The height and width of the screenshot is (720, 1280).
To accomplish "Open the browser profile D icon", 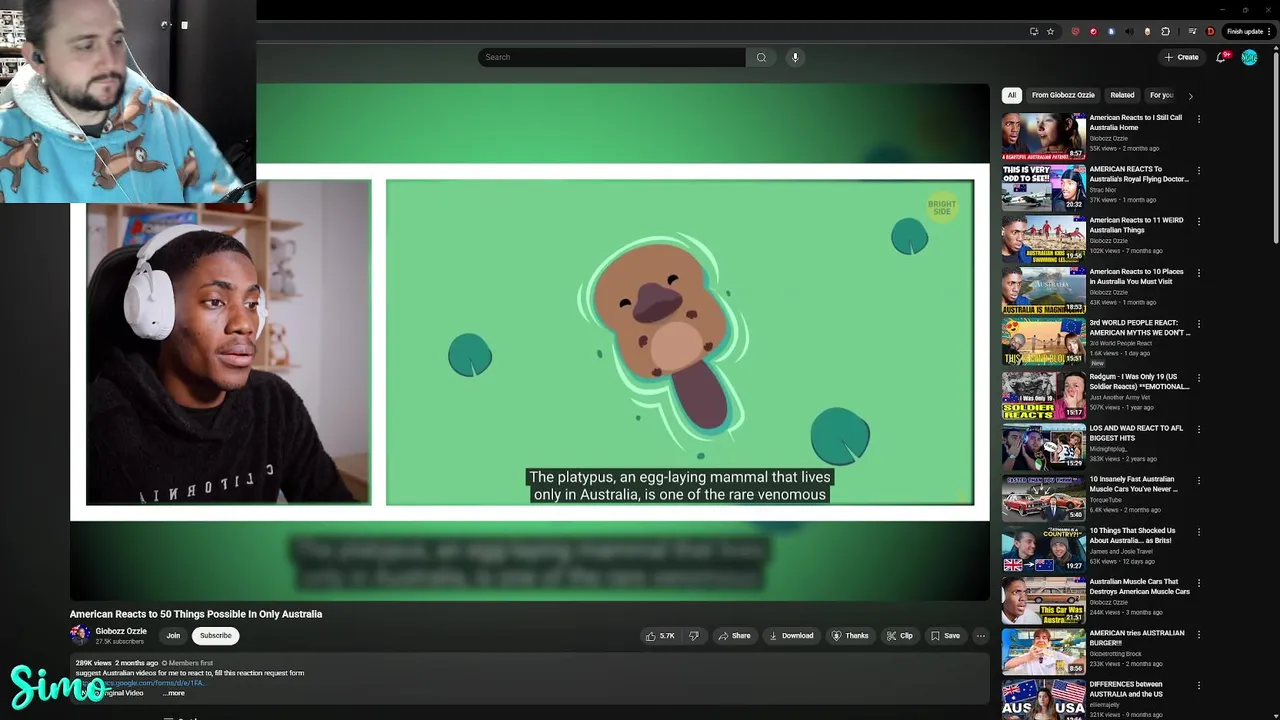I will [x=1210, y=31].
